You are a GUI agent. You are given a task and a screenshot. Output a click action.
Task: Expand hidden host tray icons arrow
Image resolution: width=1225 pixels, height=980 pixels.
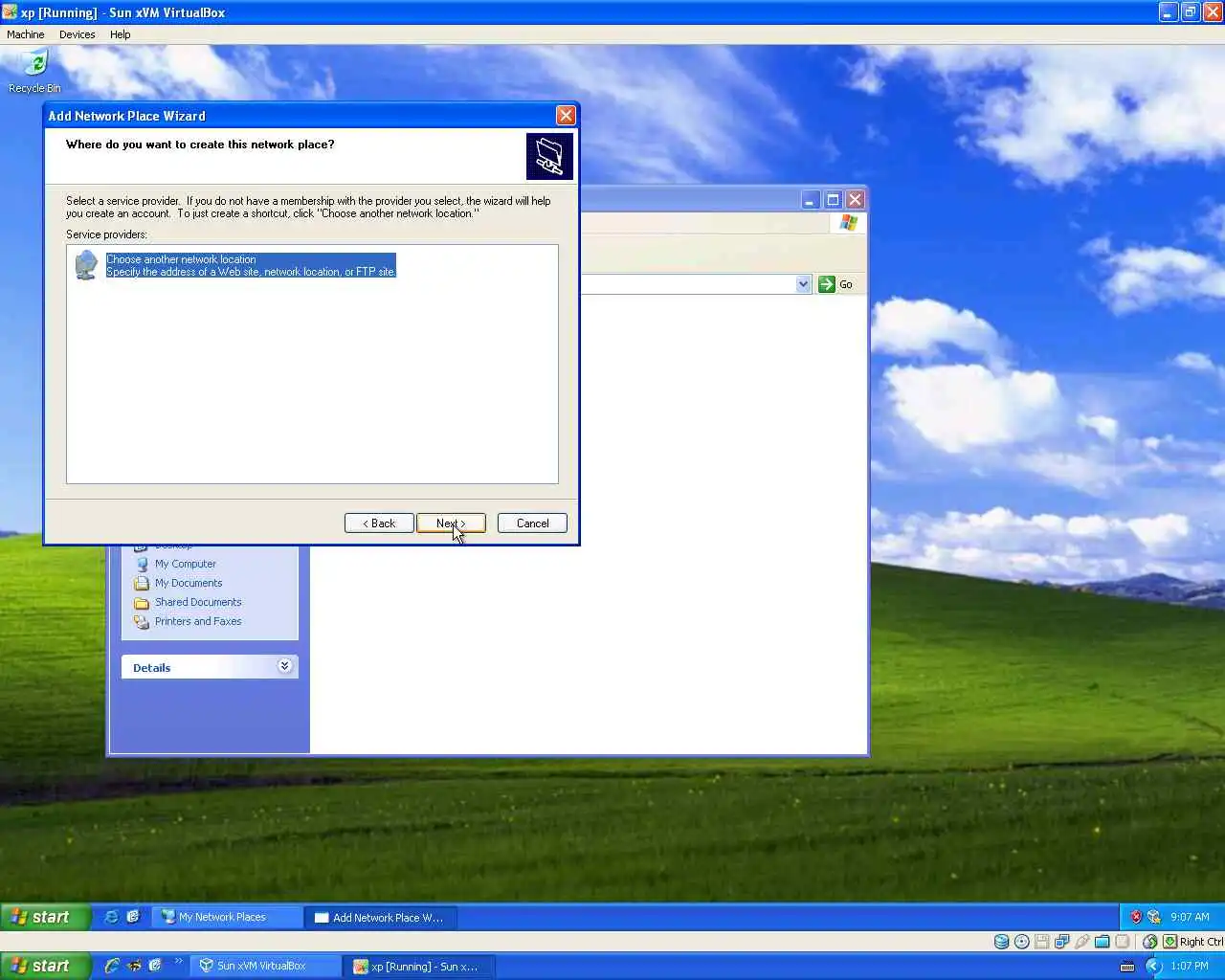(1154, 966)
